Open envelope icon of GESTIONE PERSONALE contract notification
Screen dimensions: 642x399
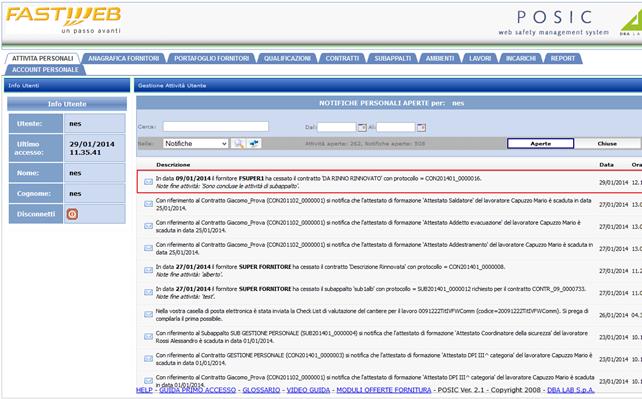click(148, 358)
